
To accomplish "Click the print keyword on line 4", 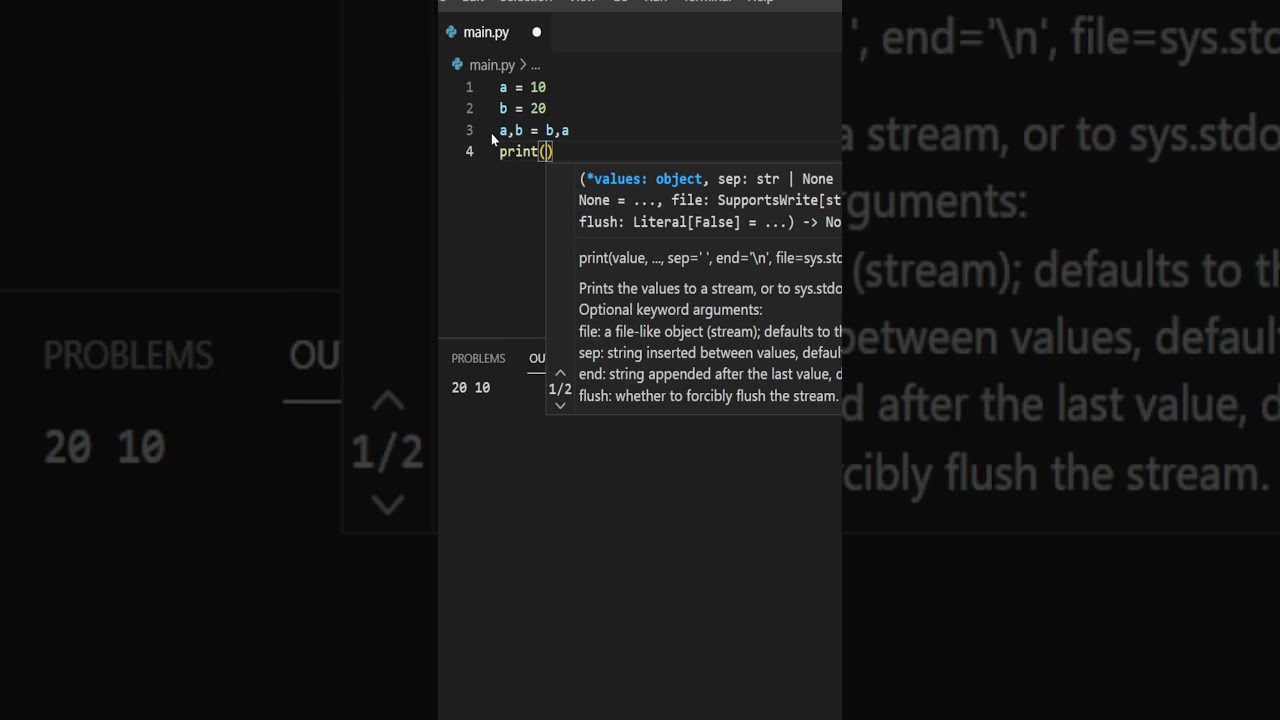I will click(518, 151).
